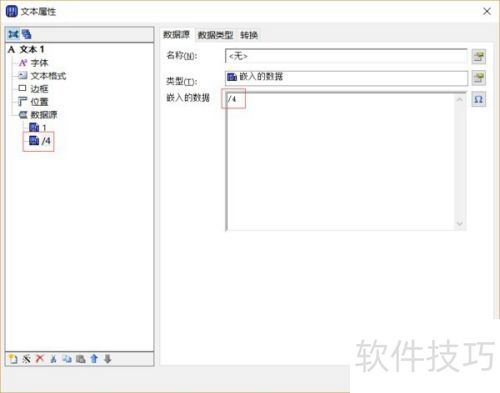Click the scroll-up arrow of the data text area
Image resolution: width=500 pixels, height=393 pixels.
pyautogui.click(x=460, y=100)
